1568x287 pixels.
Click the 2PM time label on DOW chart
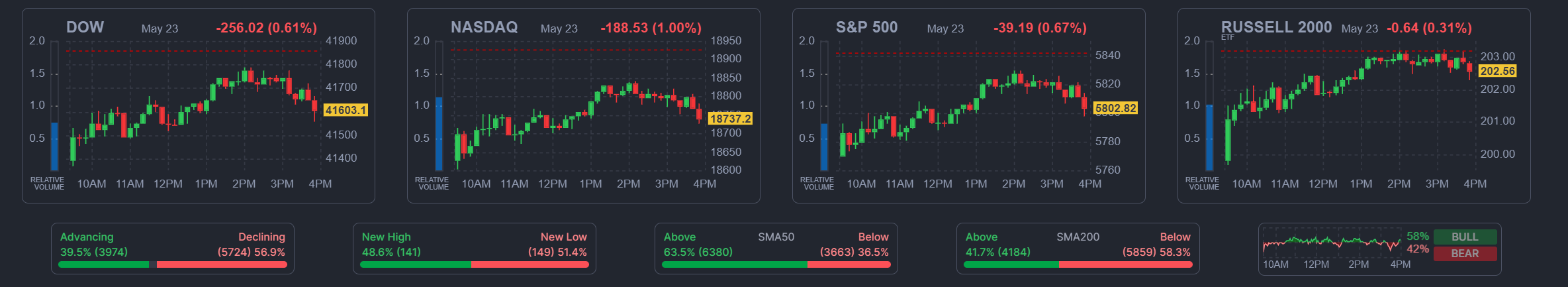pos(244,184)
